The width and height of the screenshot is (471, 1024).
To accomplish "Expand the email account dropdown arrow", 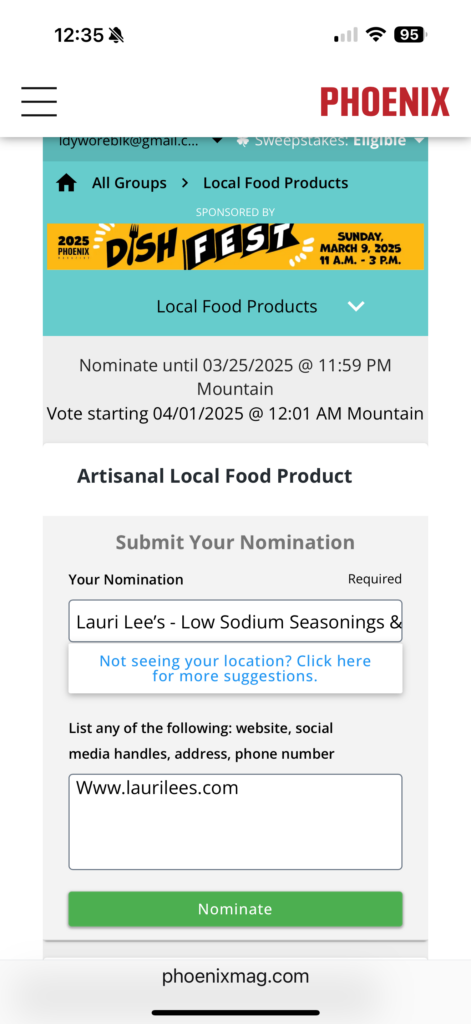I will point(218,140).
